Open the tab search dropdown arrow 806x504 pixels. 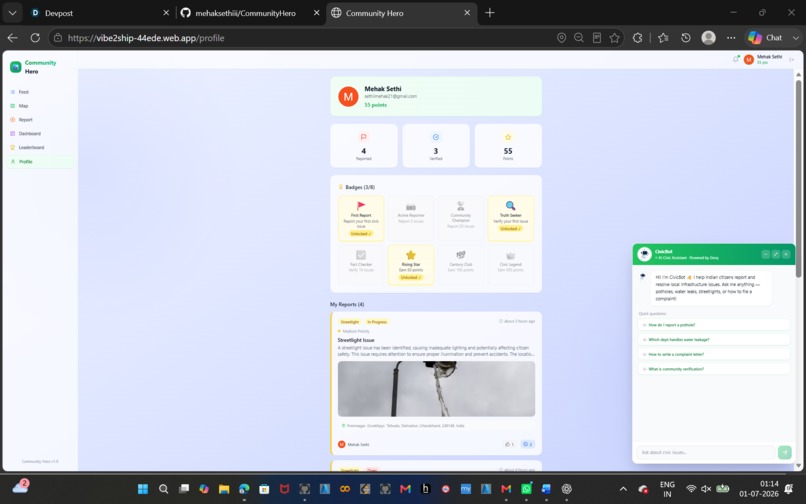point(12,13)
